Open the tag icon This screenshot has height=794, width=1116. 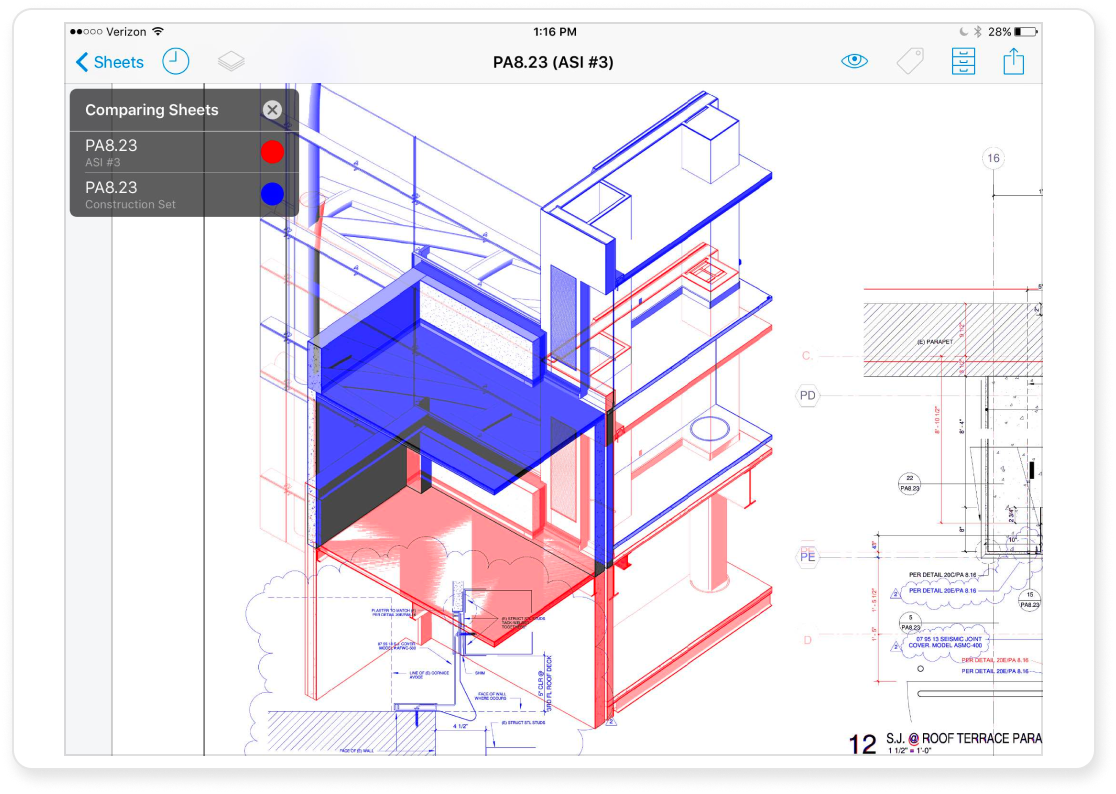click(x=910, y=62)
